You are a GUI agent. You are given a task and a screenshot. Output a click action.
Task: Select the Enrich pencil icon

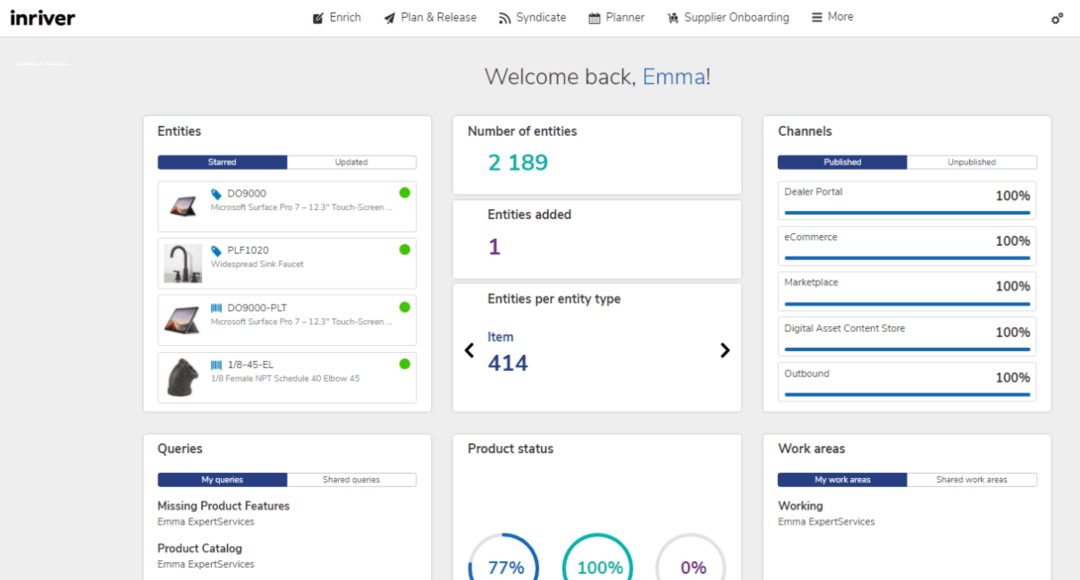coord(317,16)
